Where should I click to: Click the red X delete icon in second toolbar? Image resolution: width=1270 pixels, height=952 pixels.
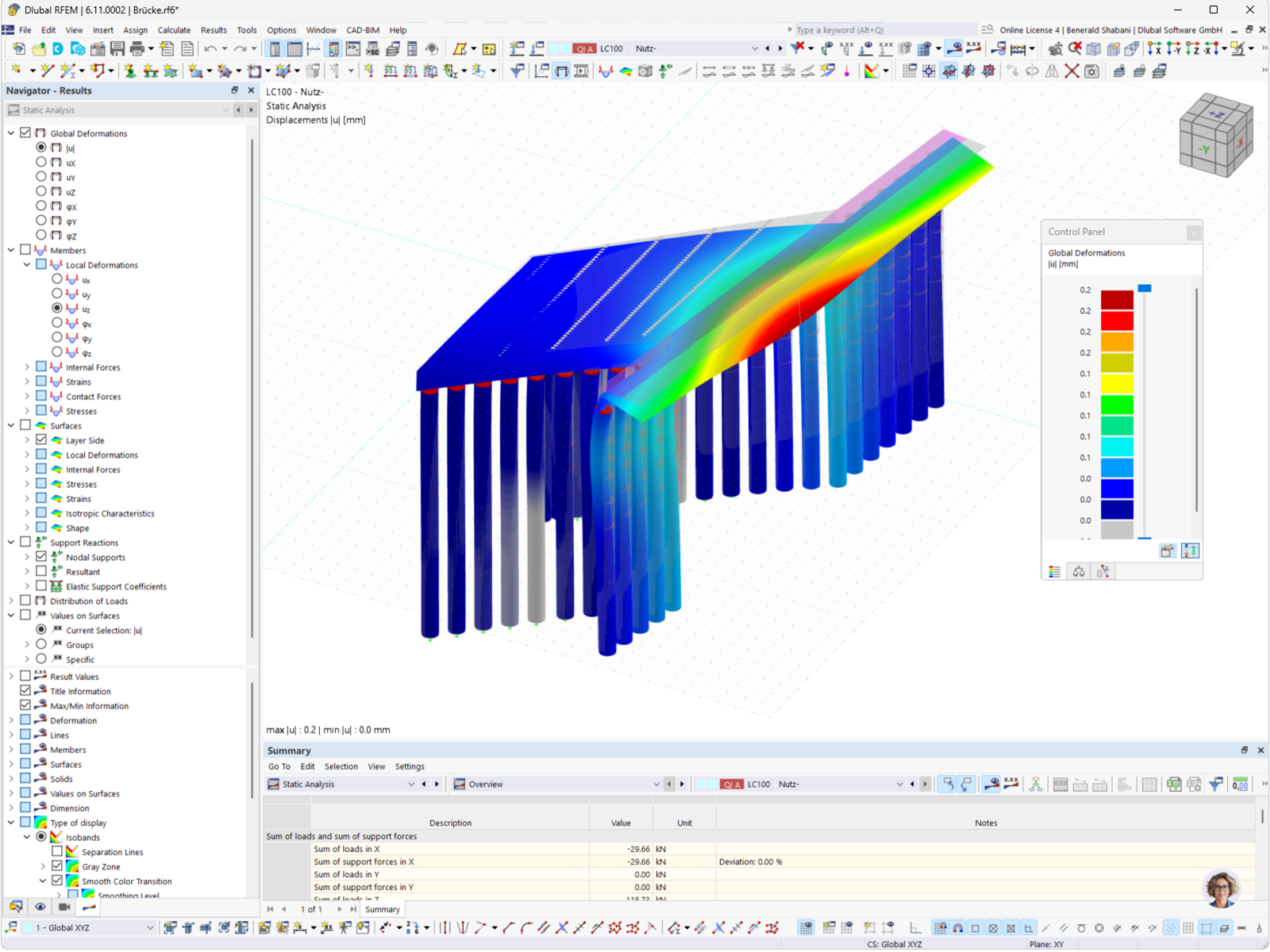pyautogui.click(x=1072, y=71)
